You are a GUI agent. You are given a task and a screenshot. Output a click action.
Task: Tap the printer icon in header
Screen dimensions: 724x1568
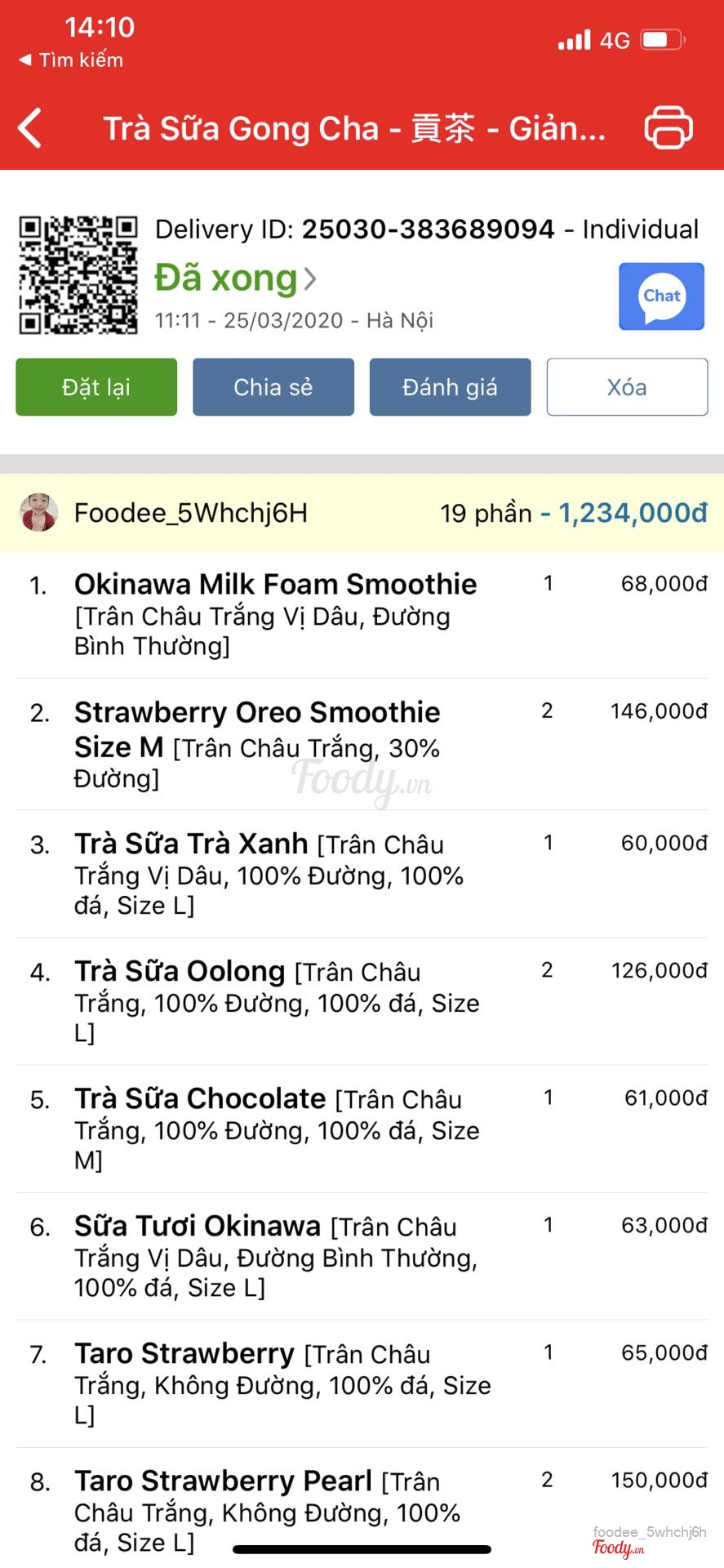(x=668, y=127)
